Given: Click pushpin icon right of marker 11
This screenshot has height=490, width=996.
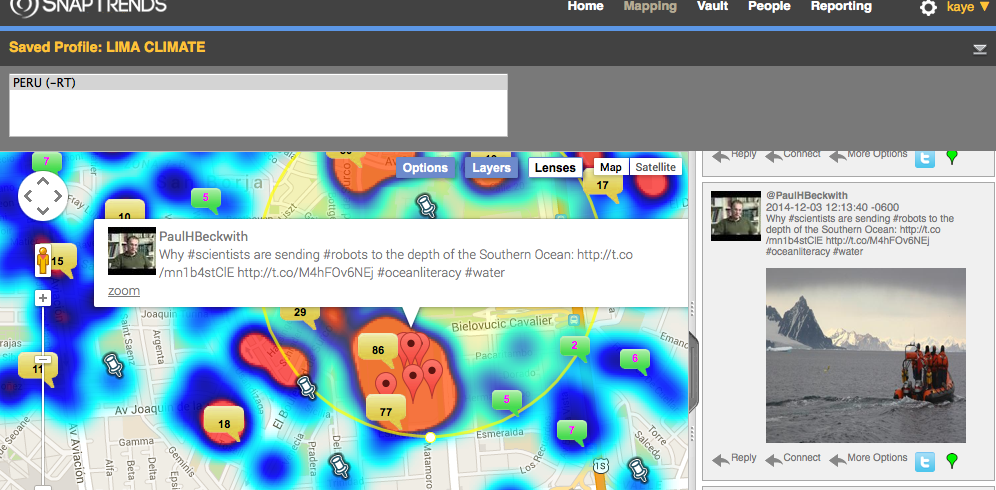Looking at the screenshot, I should coord(113,365).
